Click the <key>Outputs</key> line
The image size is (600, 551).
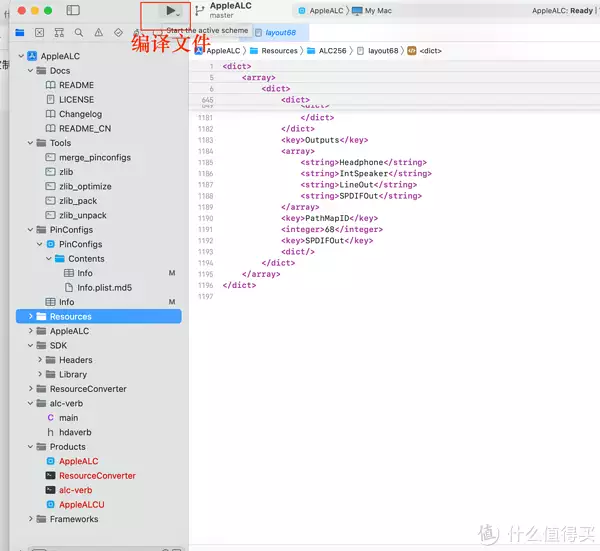point(324,140)
